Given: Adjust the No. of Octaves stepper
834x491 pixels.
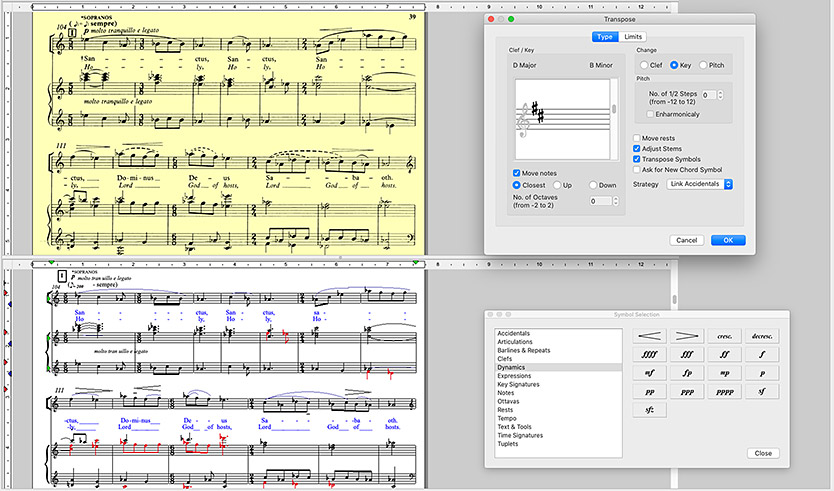Looking at the screenshot, I should pos(616,201).
